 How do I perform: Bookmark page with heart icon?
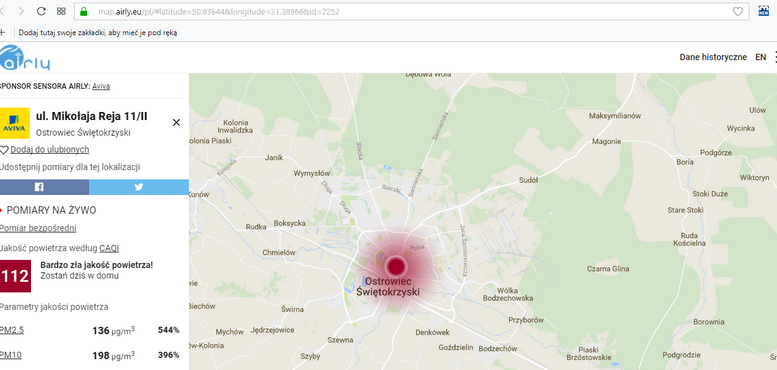tap(738, 11)
